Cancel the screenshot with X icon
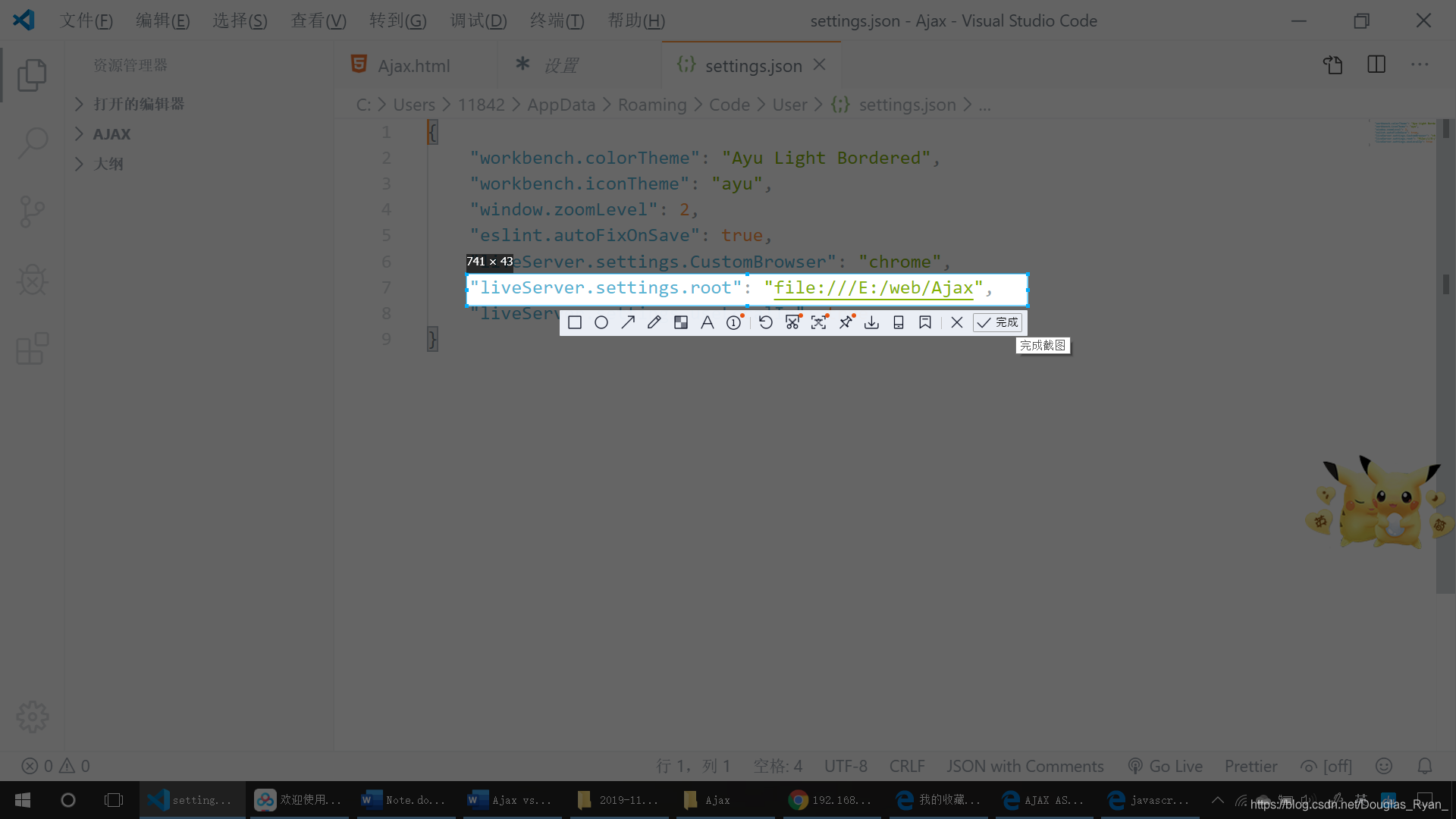Viewport: 1456px width, 819px height. (x=957, y=322)
